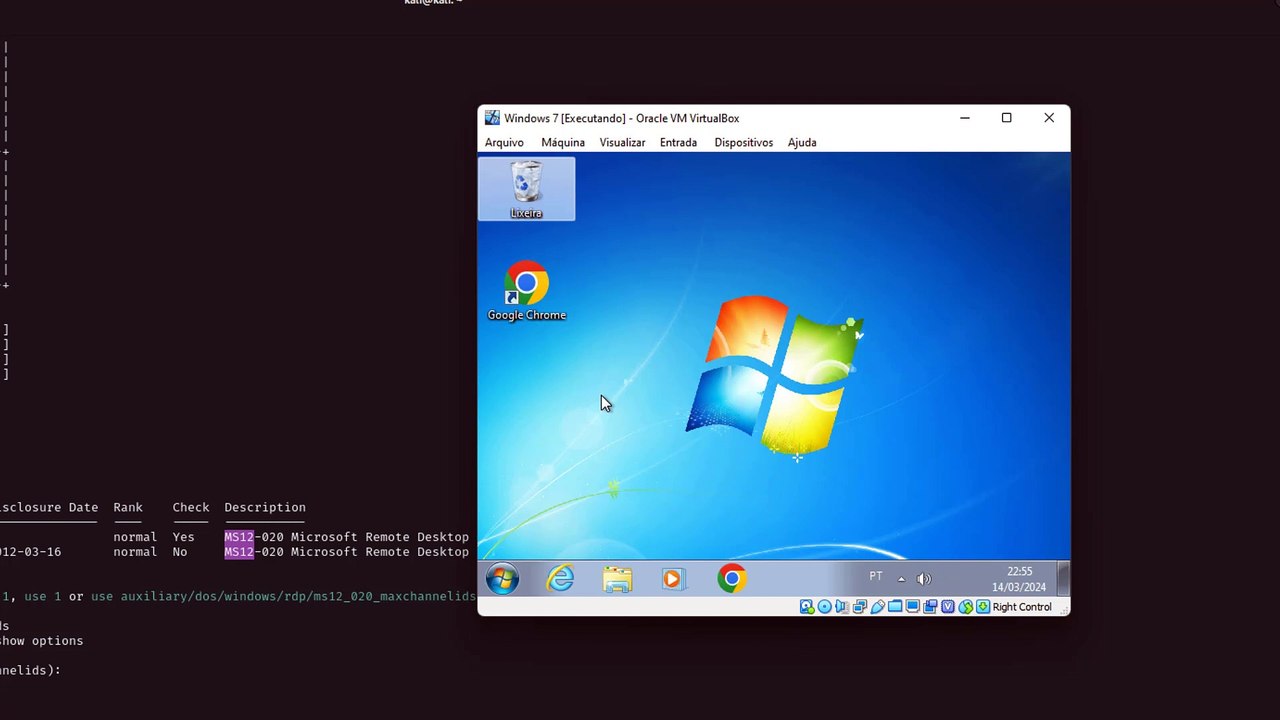
Task: Click the Yes value in the Check column
Action: pyautogui.click(x=183, y=537)
